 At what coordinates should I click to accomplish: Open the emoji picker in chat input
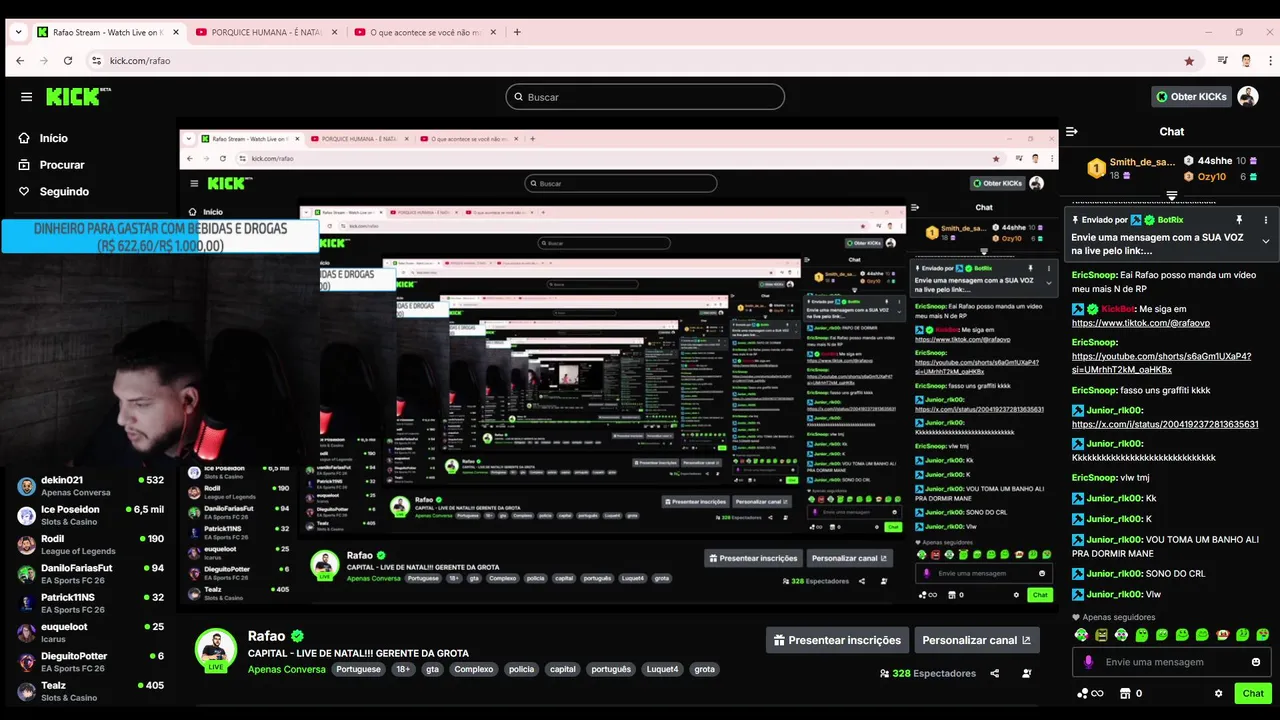pyautogui.click(x=1256, y=662)
